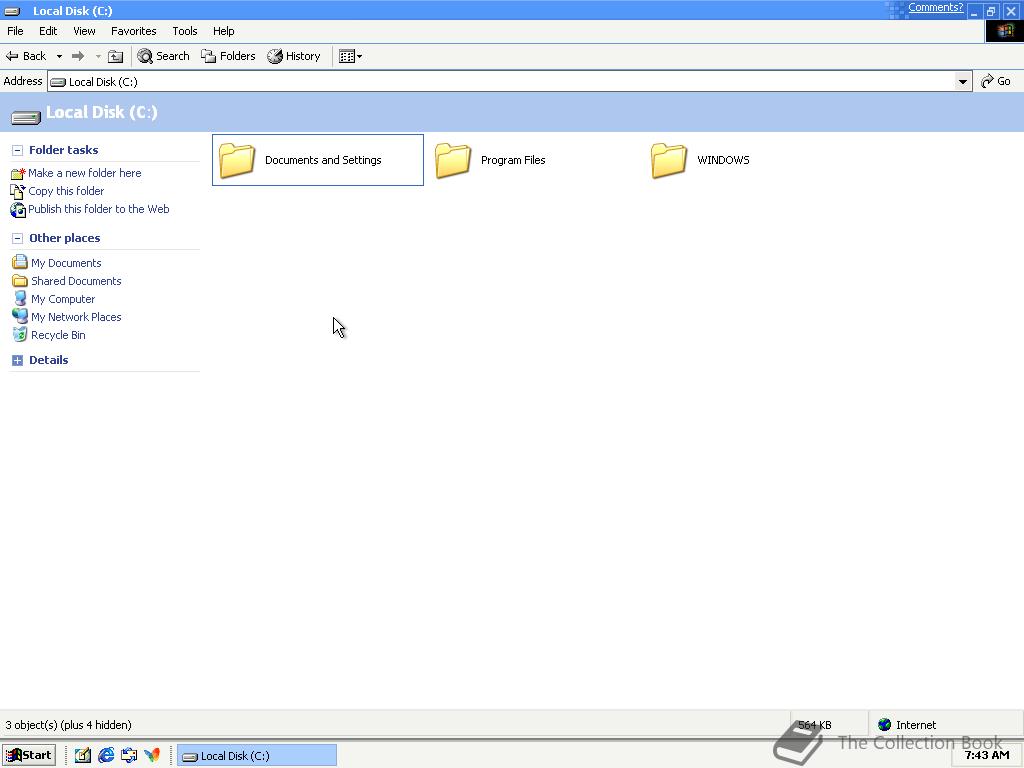Image resolution: width=1024 pixels, height=768 pixels.
Task: Open the File menu
Action: (15, 31)
